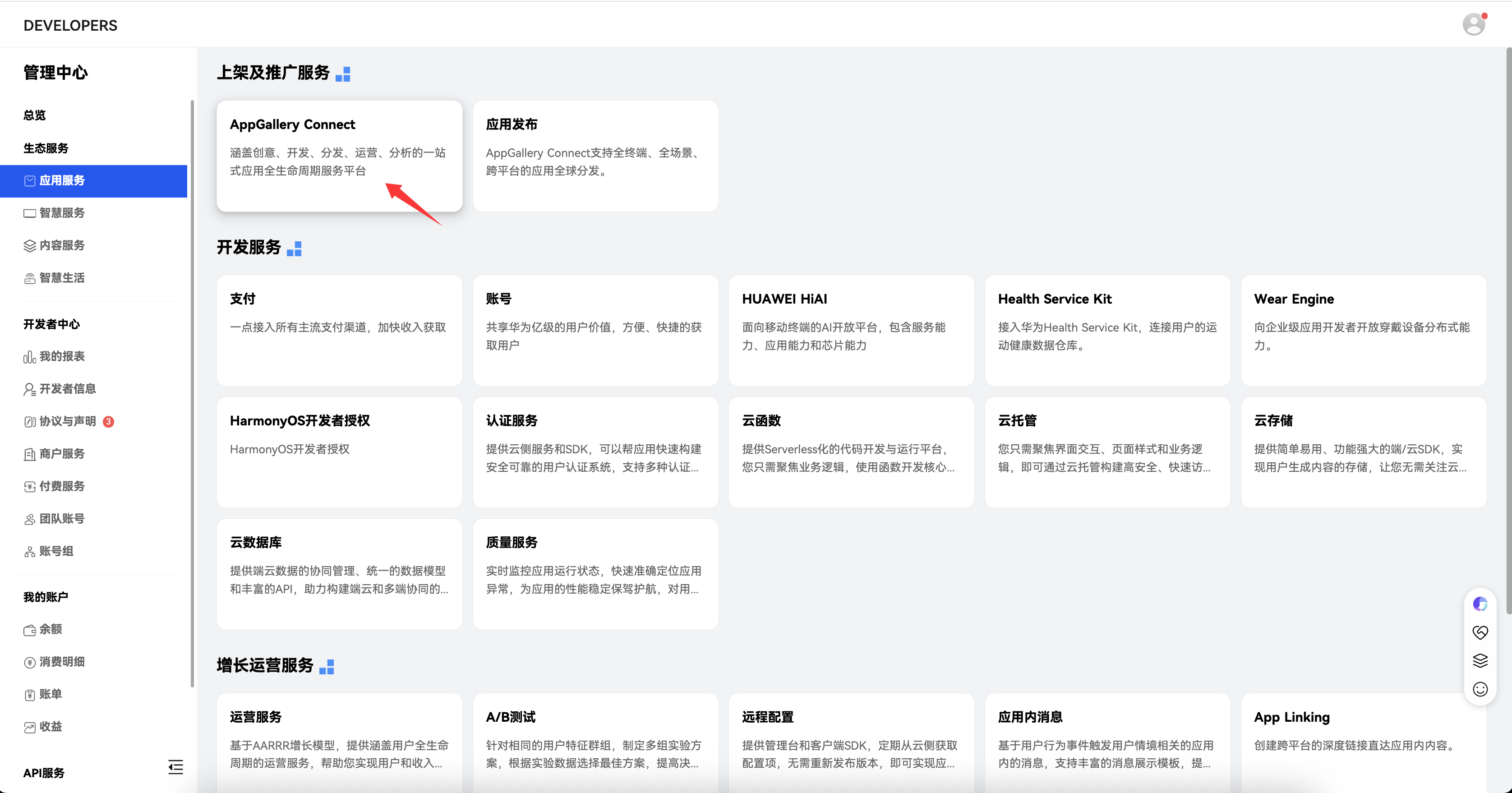Collapse the sidebar with the menu-fold icon
1512x793 pixels.
(x=175, y=766)
